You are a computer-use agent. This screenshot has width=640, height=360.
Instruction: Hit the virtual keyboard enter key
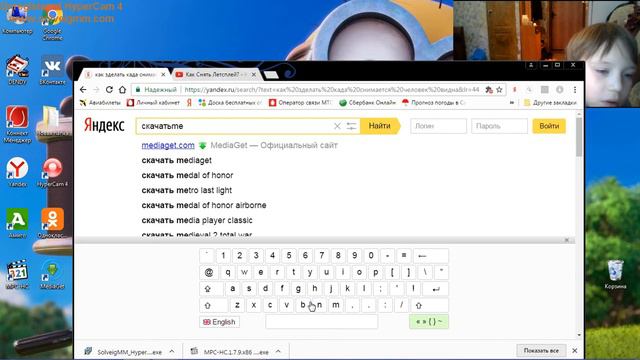coord(436,289)
